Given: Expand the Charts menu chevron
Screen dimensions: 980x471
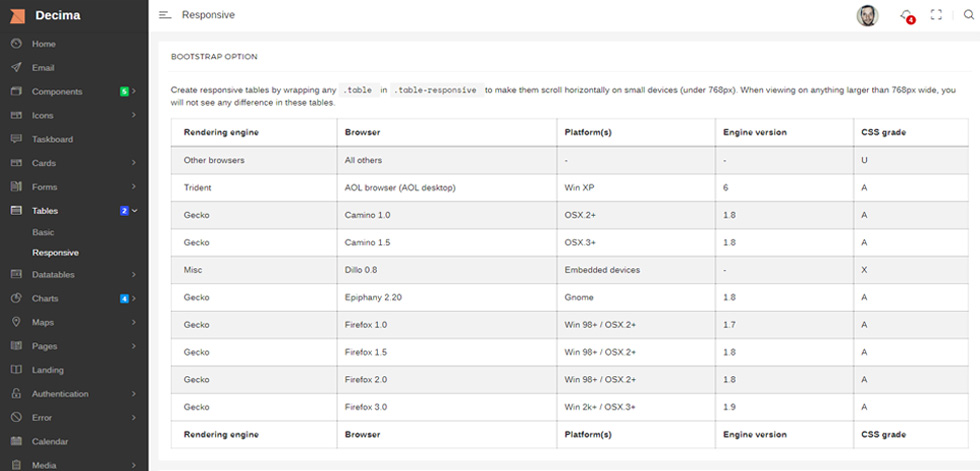Looking at the screenshot, I should point(134,298).
